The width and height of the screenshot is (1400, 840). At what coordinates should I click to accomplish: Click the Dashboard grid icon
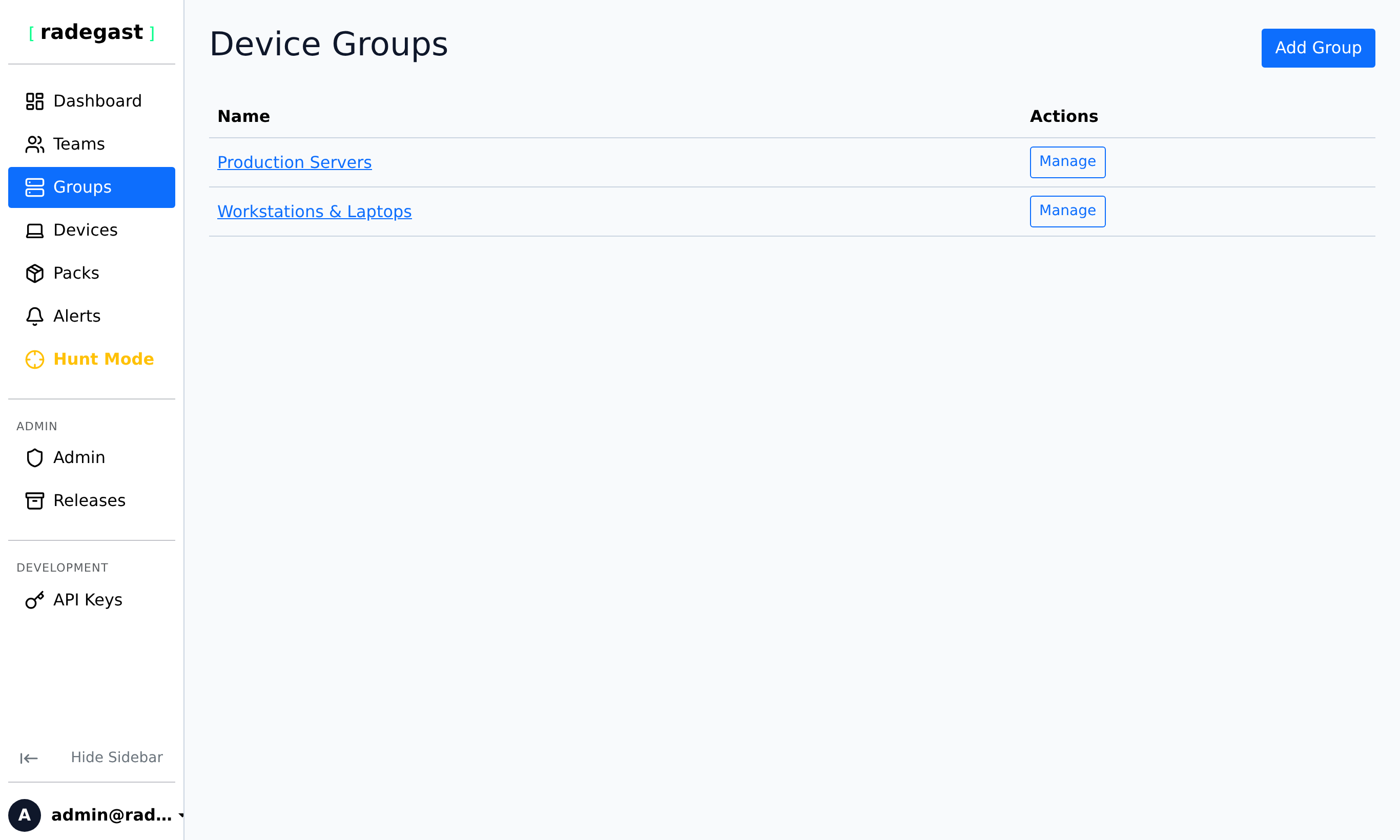coord(34,101)
